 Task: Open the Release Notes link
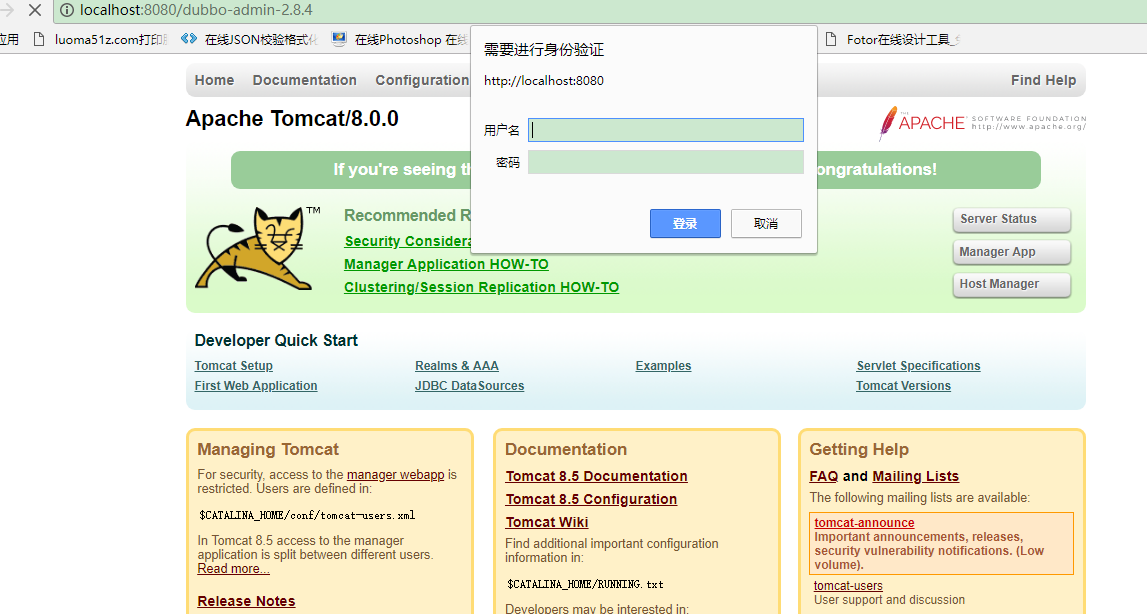(x=247, y=602)
